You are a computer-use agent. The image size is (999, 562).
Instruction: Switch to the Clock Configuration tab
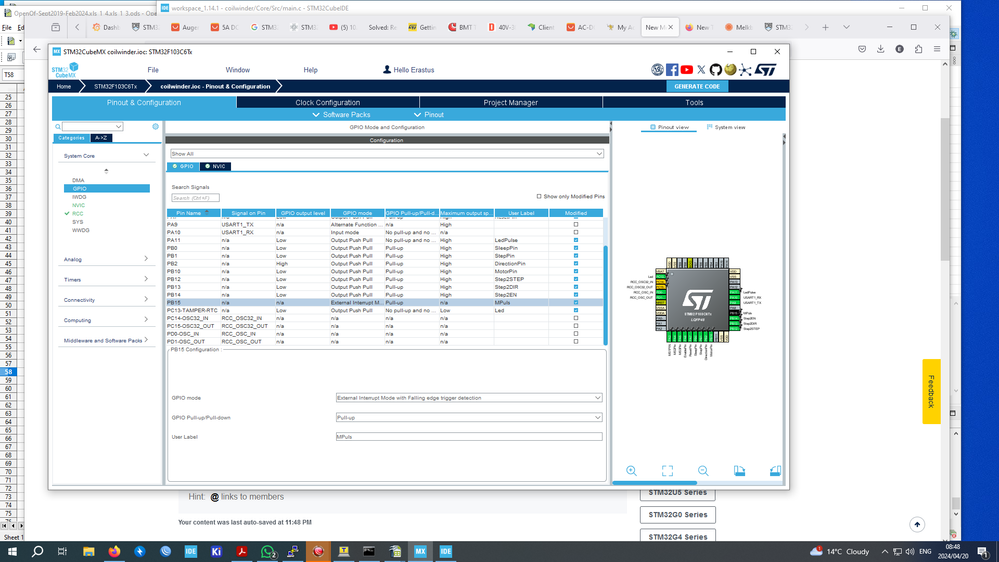pyautogui.click(x=327, y=103)
